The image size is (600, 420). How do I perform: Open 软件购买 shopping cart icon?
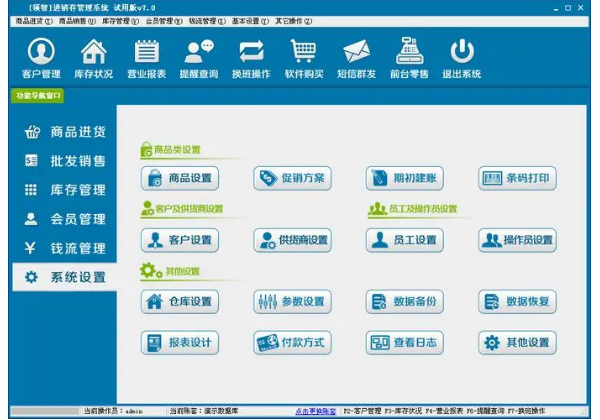[x=304, y=58]
